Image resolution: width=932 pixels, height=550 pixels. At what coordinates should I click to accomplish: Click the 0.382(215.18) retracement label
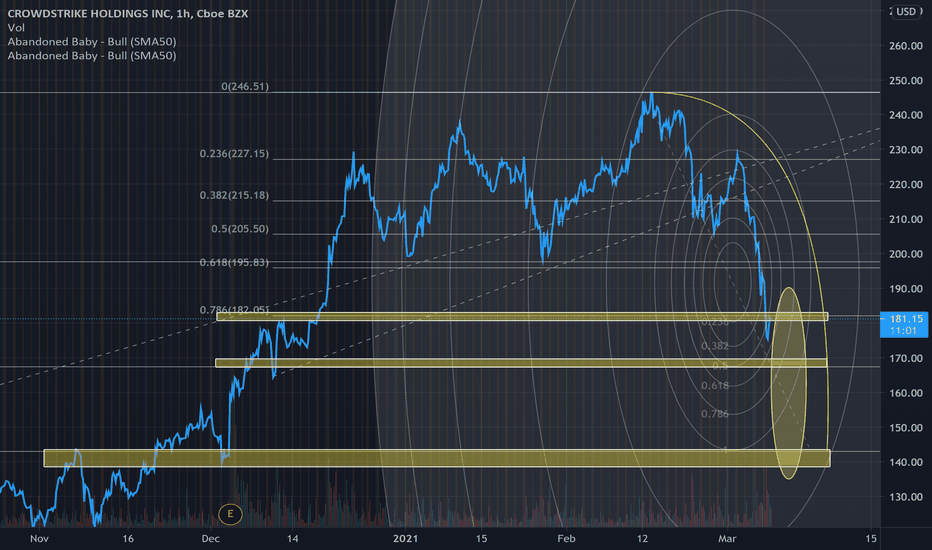pos(234,196)
